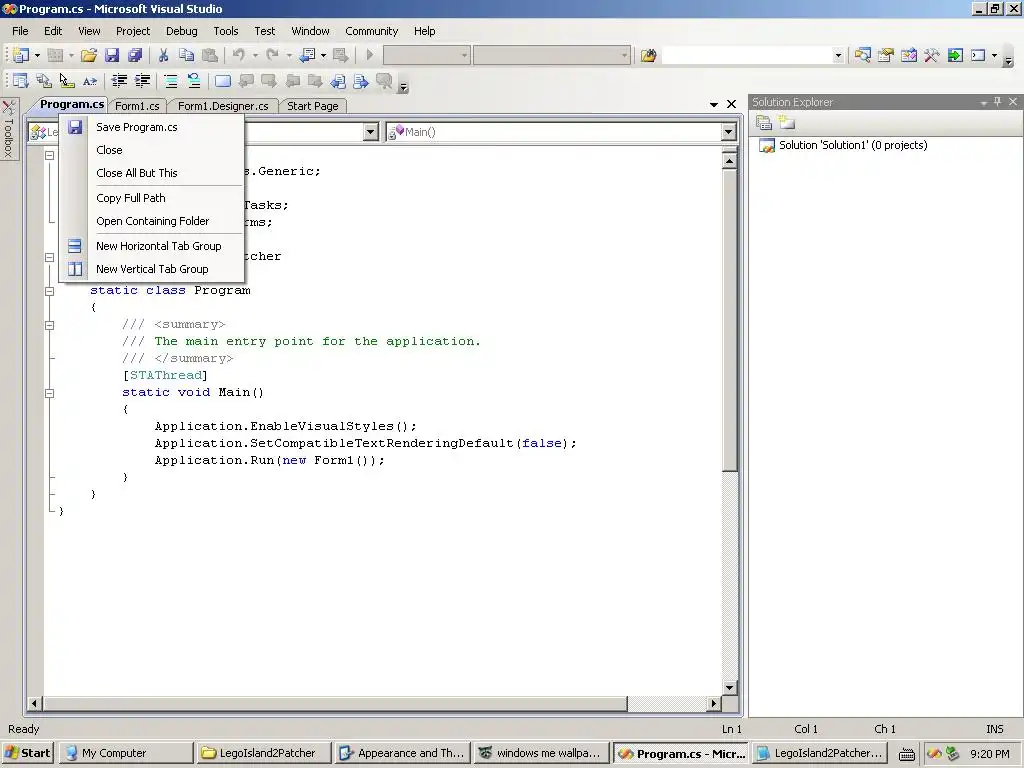Click the Uncomment Selected Lines icon
1024x768 pixels.
pos(194,81)
